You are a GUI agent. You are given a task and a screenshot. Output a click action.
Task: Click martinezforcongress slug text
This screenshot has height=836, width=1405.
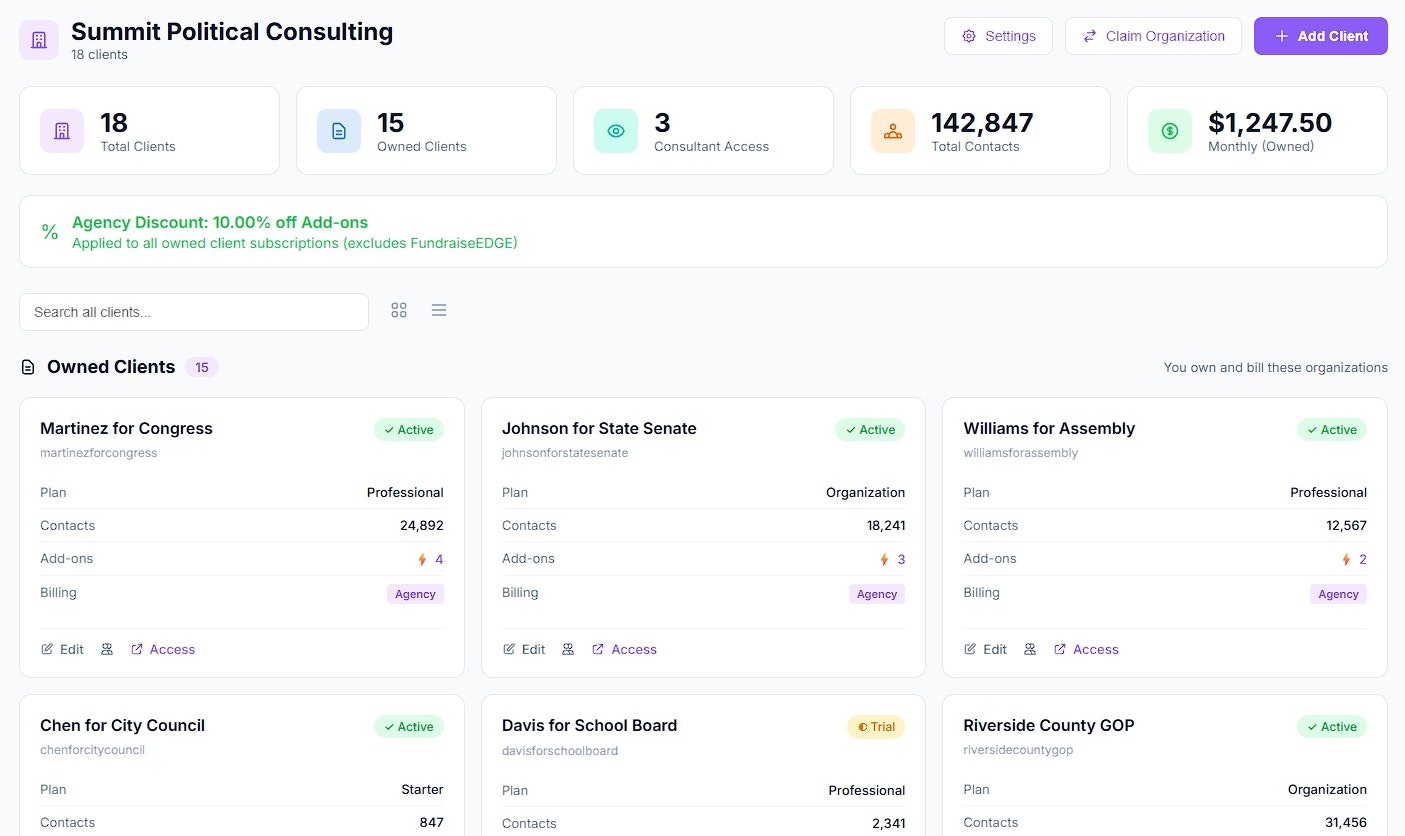click(99, 453)
